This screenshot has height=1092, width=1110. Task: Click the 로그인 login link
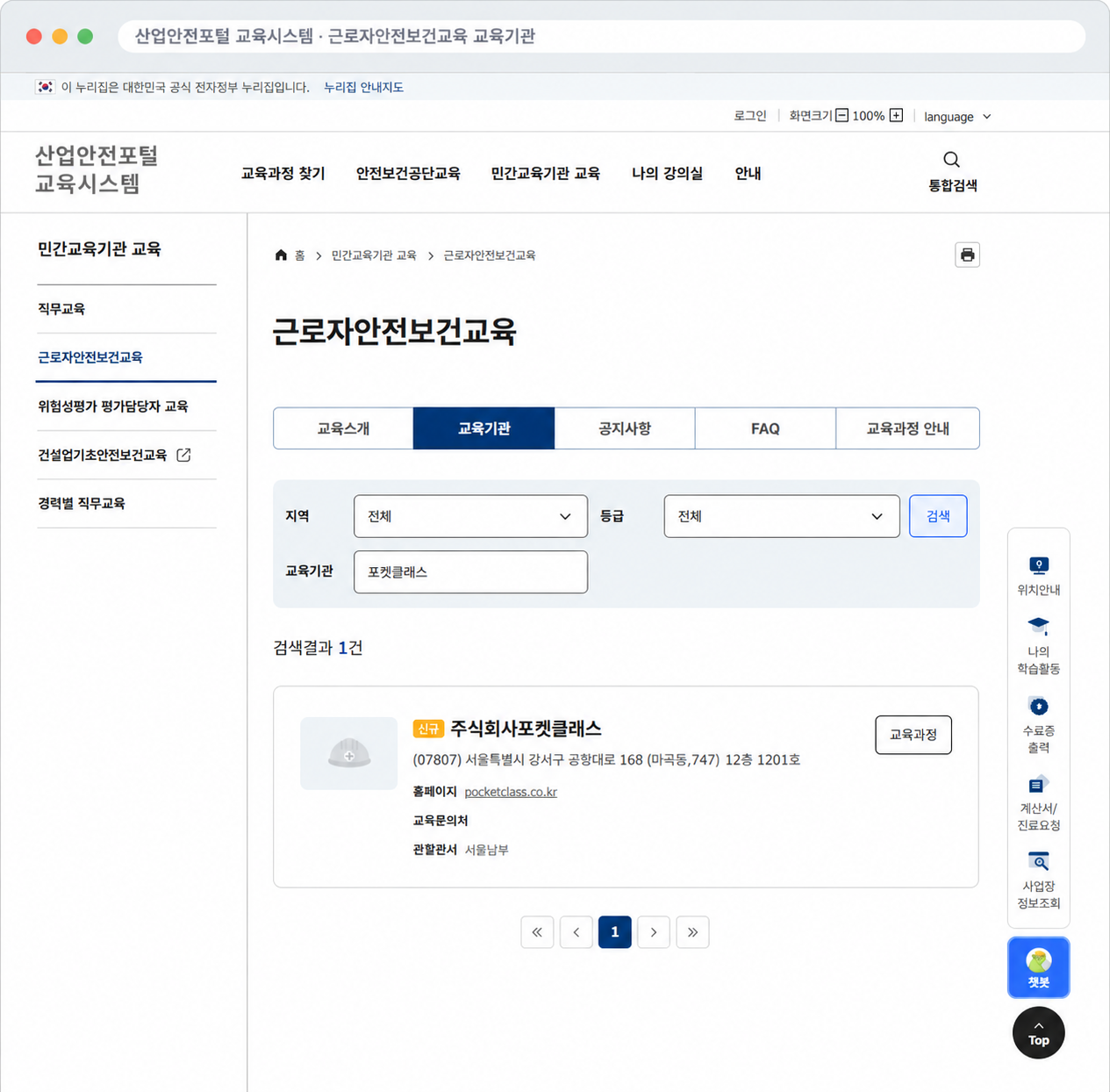(x=750, y=116)
